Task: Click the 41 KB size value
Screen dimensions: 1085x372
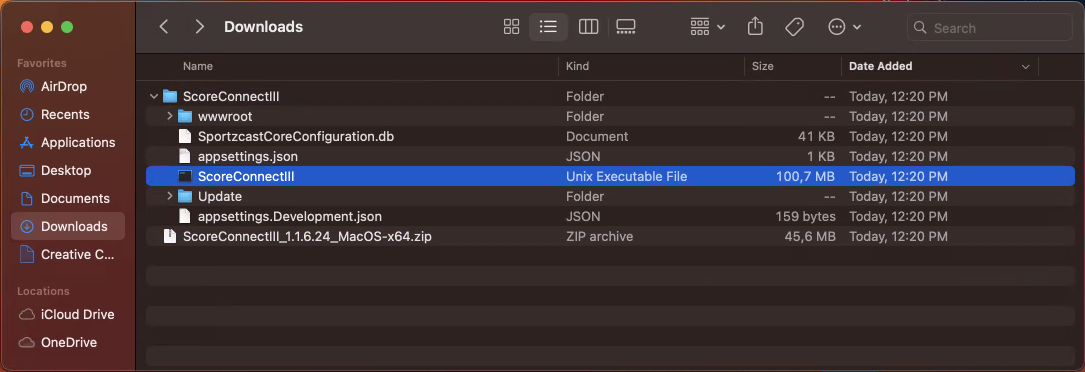Action: pyautogui.click(x=816, y=136)
